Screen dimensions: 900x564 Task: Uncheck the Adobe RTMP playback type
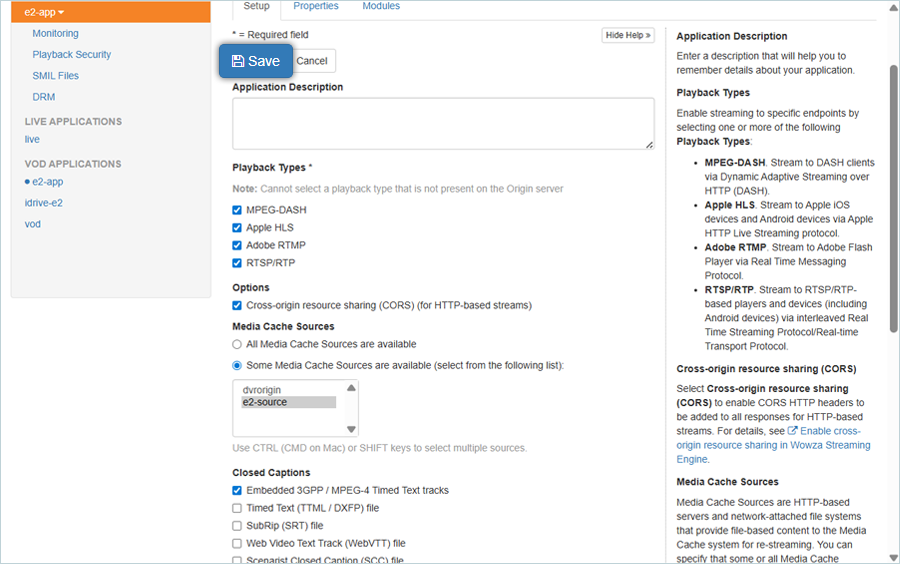click(237, 246)
